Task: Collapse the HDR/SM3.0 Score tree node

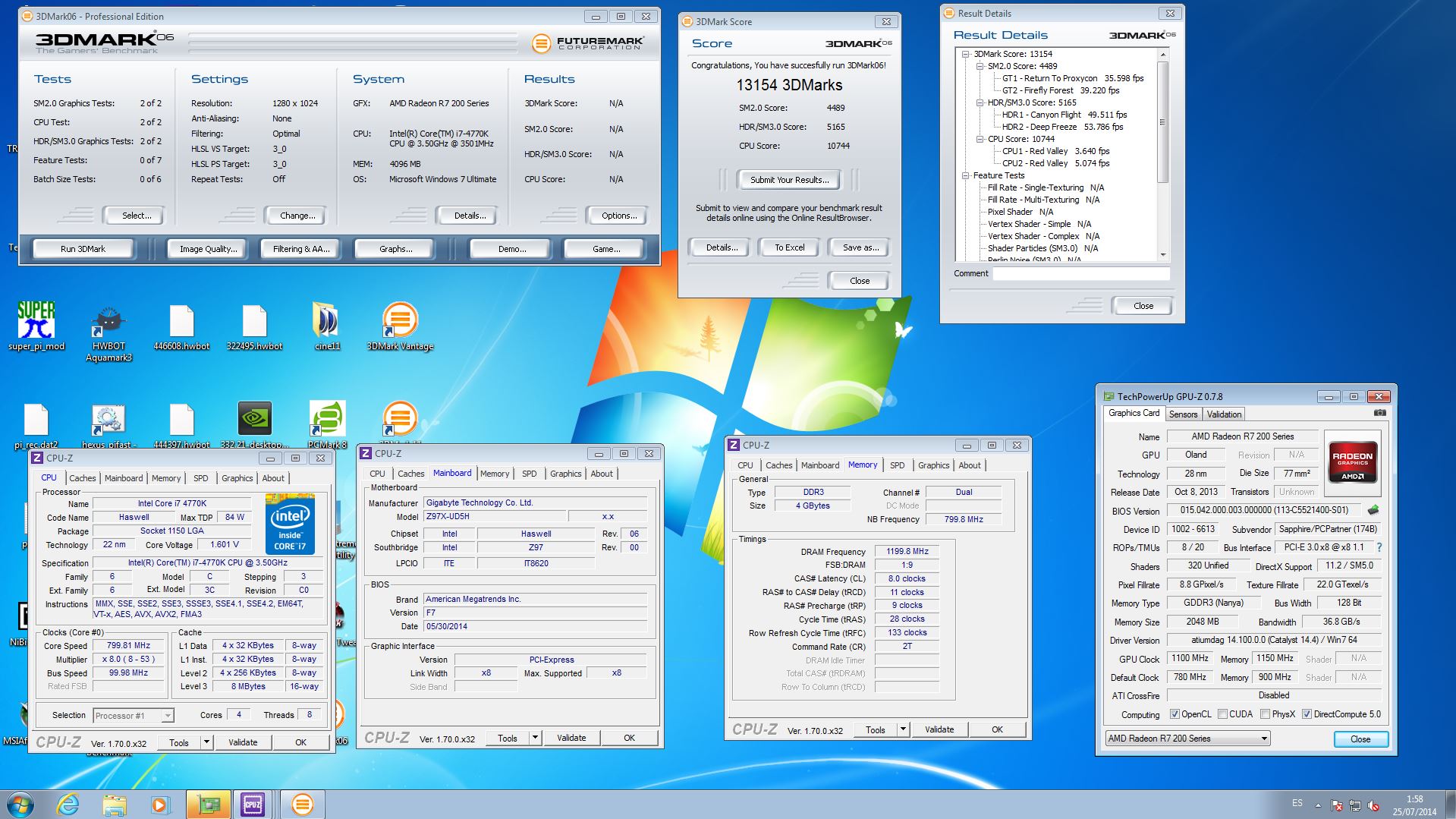Action: click(980, 102)
